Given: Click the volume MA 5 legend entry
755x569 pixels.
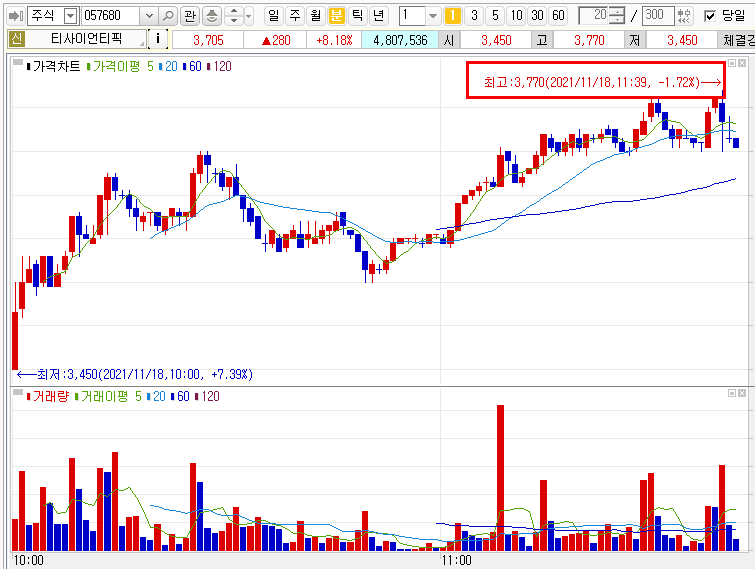Looking at the screenshot, I should coord(138,396).
